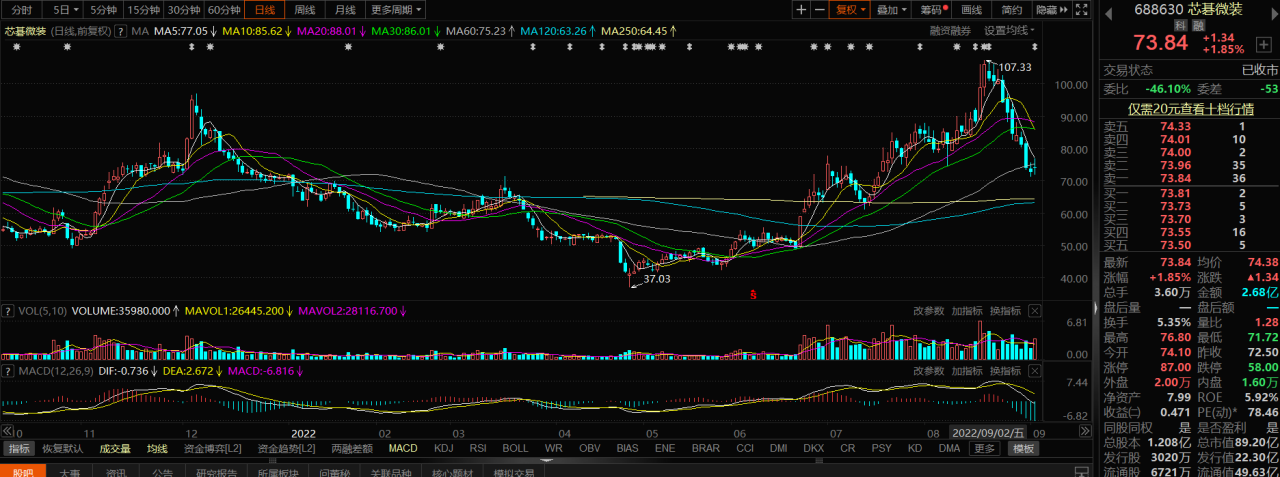Toggle the 均线 moving average overlay
The image size is (1280, 477).
(157, 449)
